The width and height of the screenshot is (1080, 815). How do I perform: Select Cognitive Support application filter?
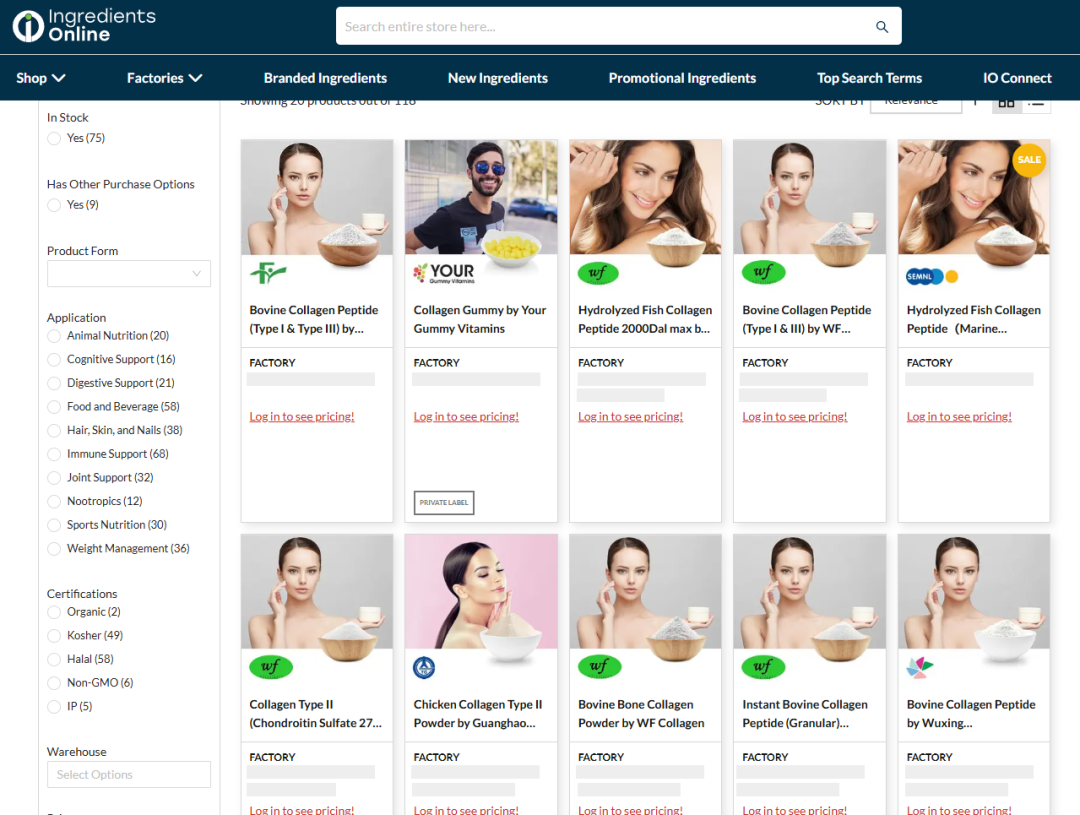coord(54,360)
